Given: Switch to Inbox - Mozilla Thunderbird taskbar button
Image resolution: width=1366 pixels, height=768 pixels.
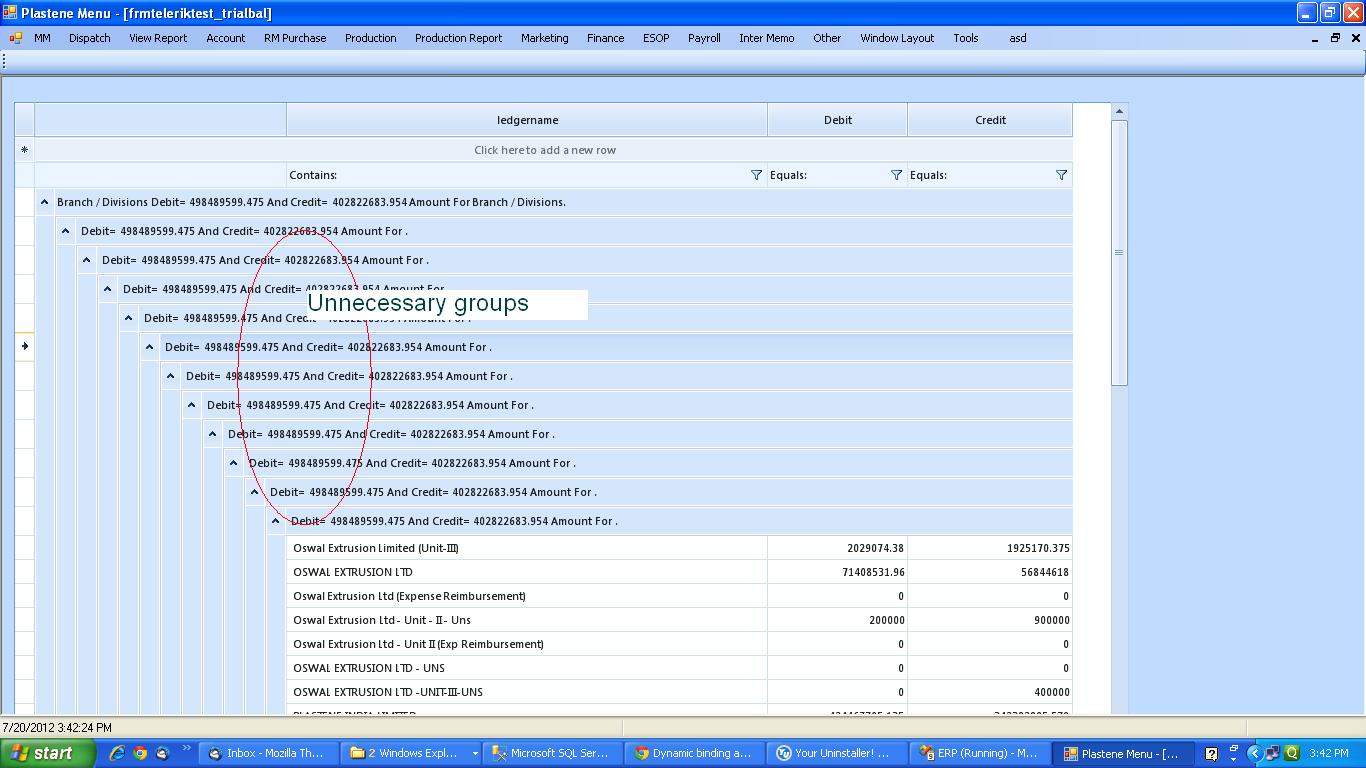Looking at the screenshot, I should coord(268,753).
